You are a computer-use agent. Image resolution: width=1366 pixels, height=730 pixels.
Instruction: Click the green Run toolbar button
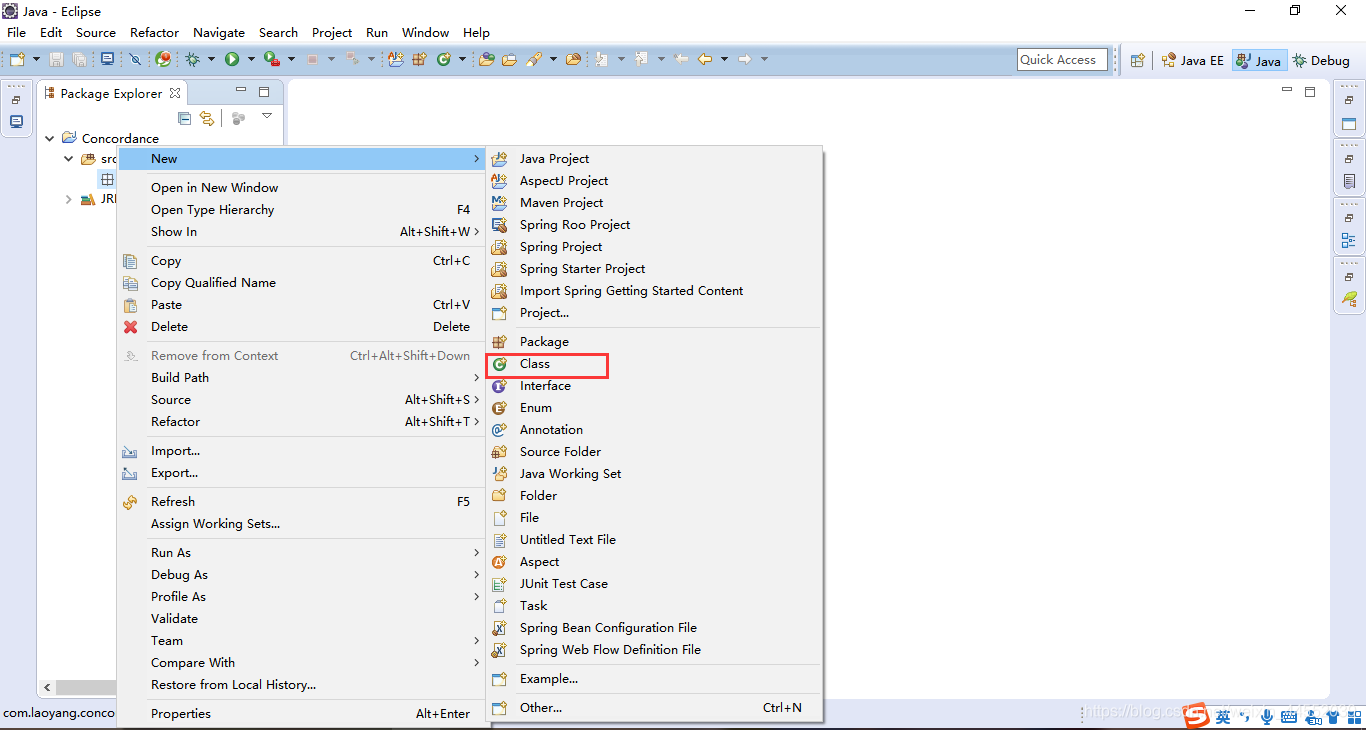pos(232,60)
